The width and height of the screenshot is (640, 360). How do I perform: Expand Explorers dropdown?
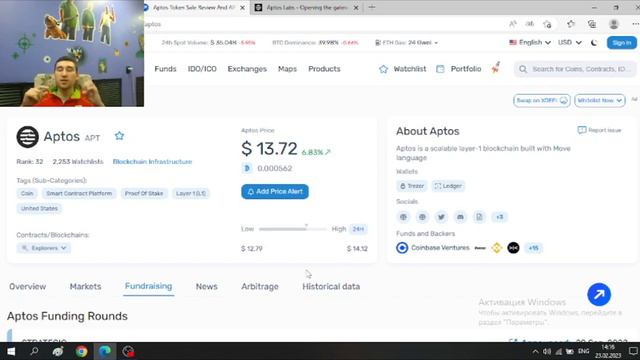point(44,248)
